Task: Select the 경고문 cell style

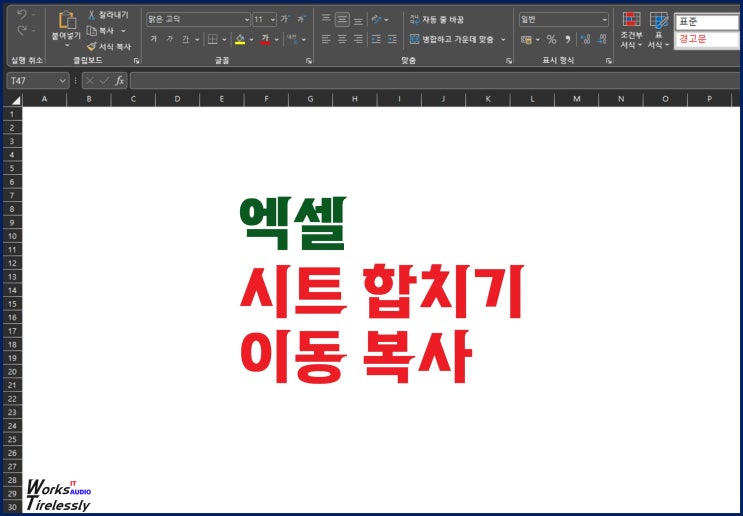Action: [708, 39]
